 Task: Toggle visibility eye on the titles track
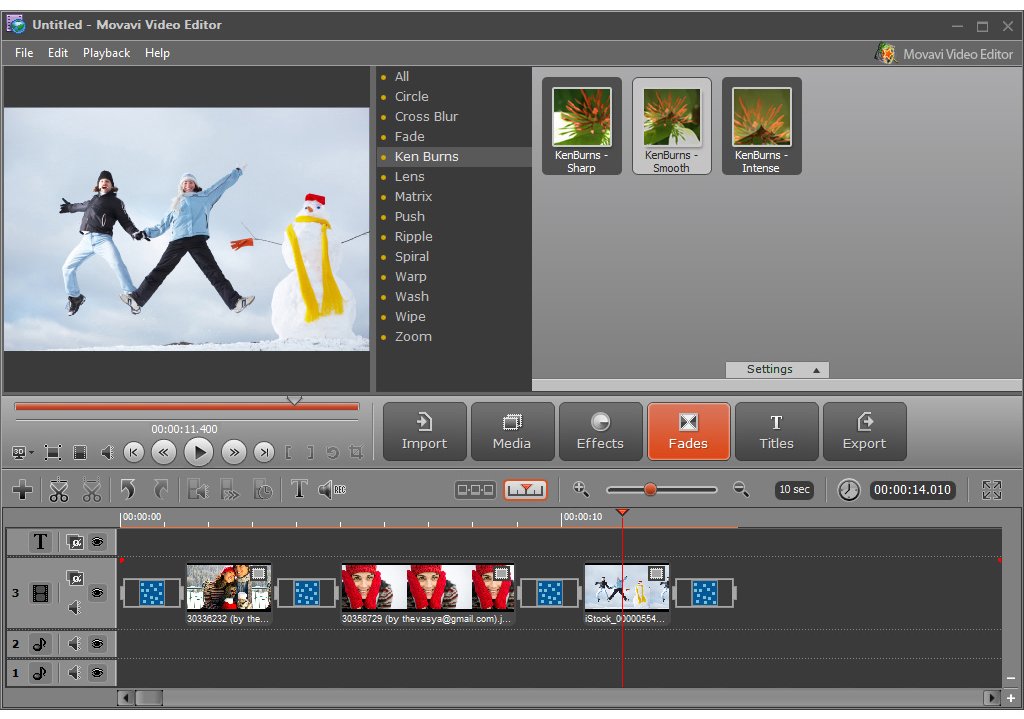pos(98,542)
